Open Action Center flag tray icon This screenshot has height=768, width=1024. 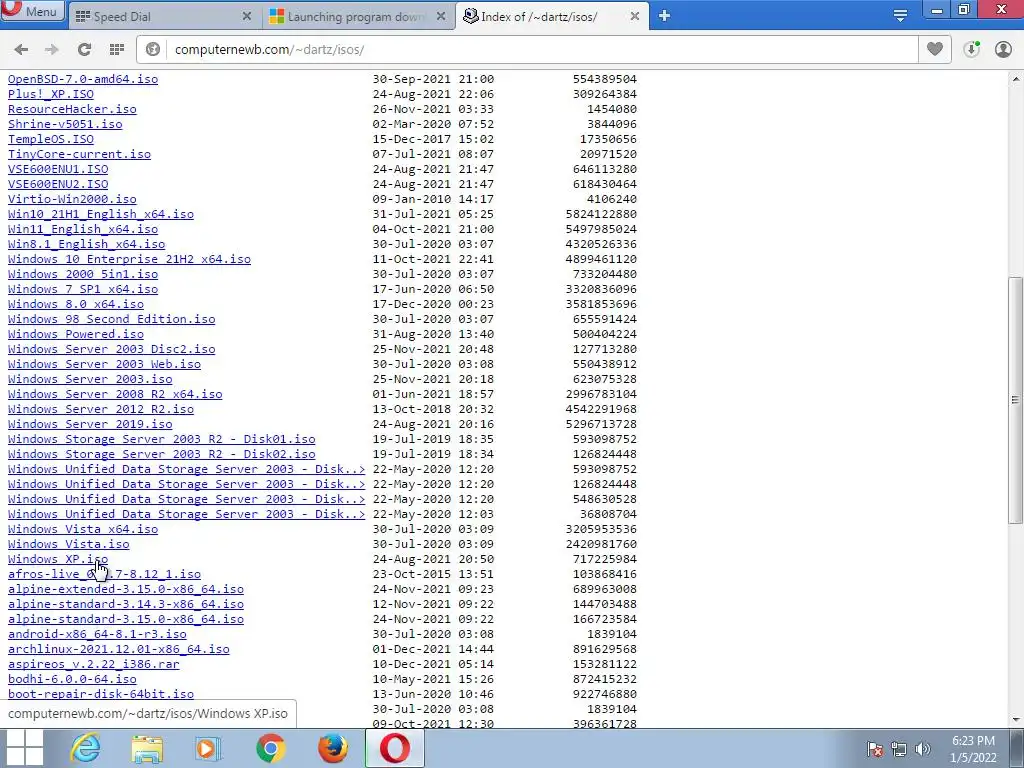(875, 749)
